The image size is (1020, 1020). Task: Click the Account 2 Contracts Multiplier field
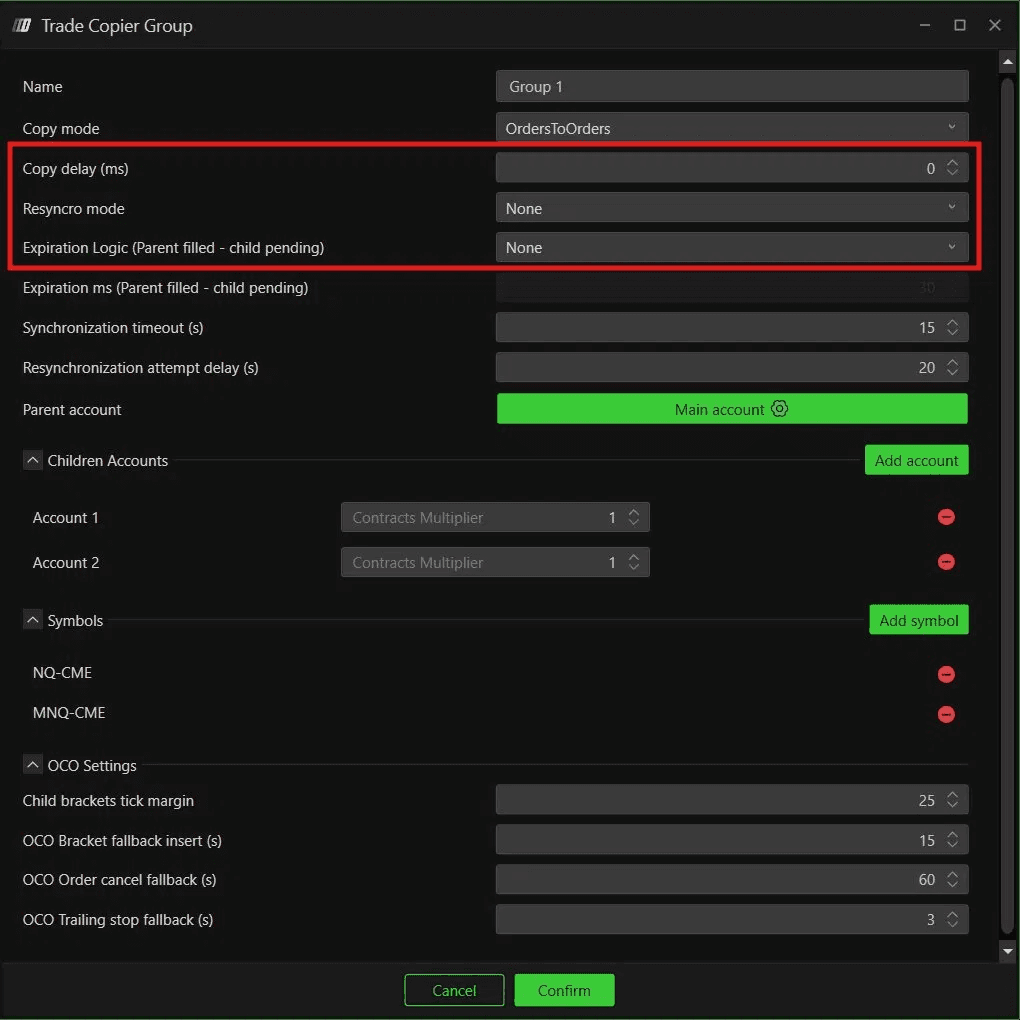pos(495,562)
